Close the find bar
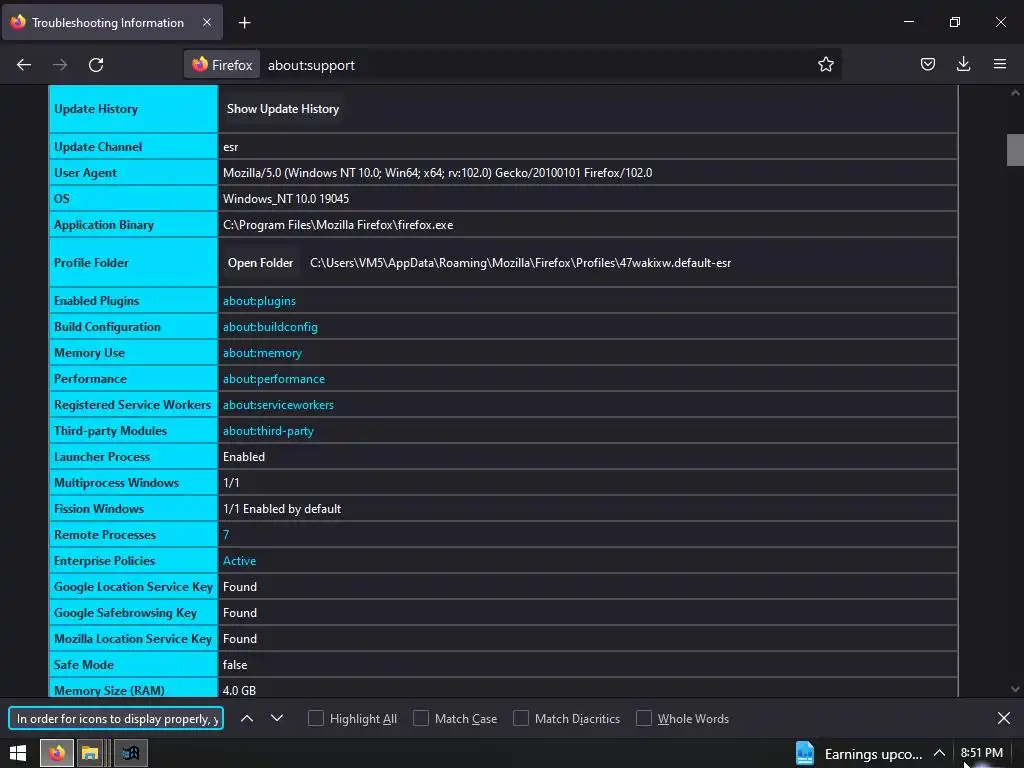The height and width of the screenshot is (768, 1024). (x=1004, y=718)
